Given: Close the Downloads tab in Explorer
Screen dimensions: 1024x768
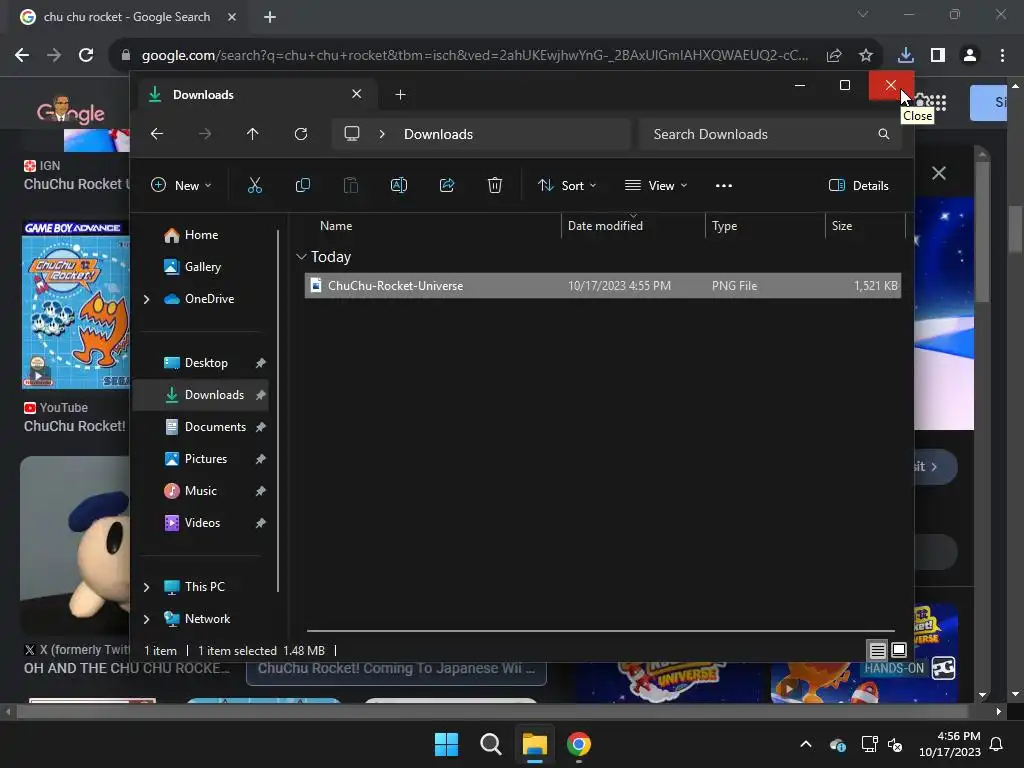Looking at the screenshot, I should point(357,94).
